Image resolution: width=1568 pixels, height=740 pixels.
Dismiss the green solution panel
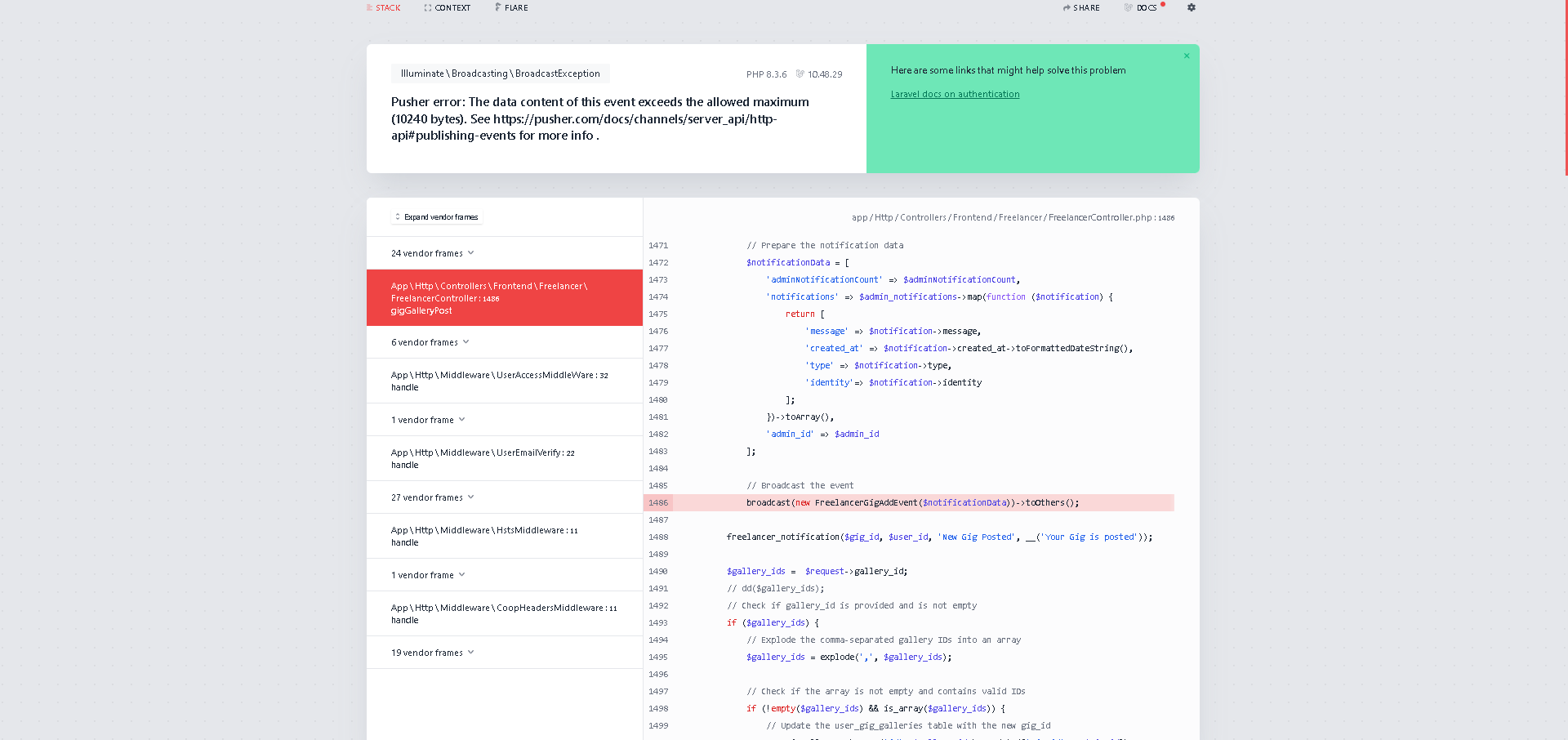click(1187, 56)
